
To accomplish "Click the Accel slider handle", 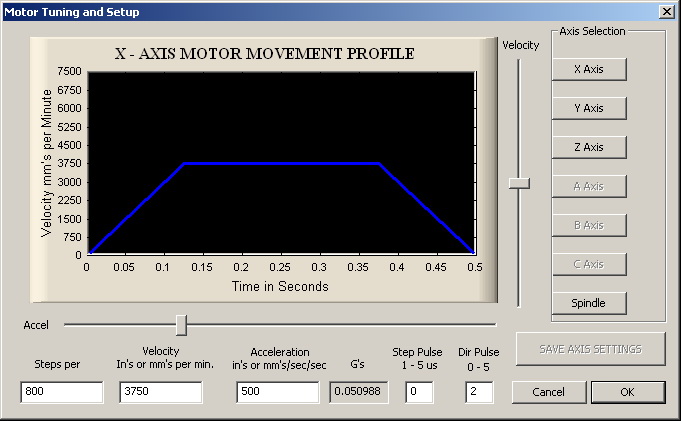I will pos(182,325).
